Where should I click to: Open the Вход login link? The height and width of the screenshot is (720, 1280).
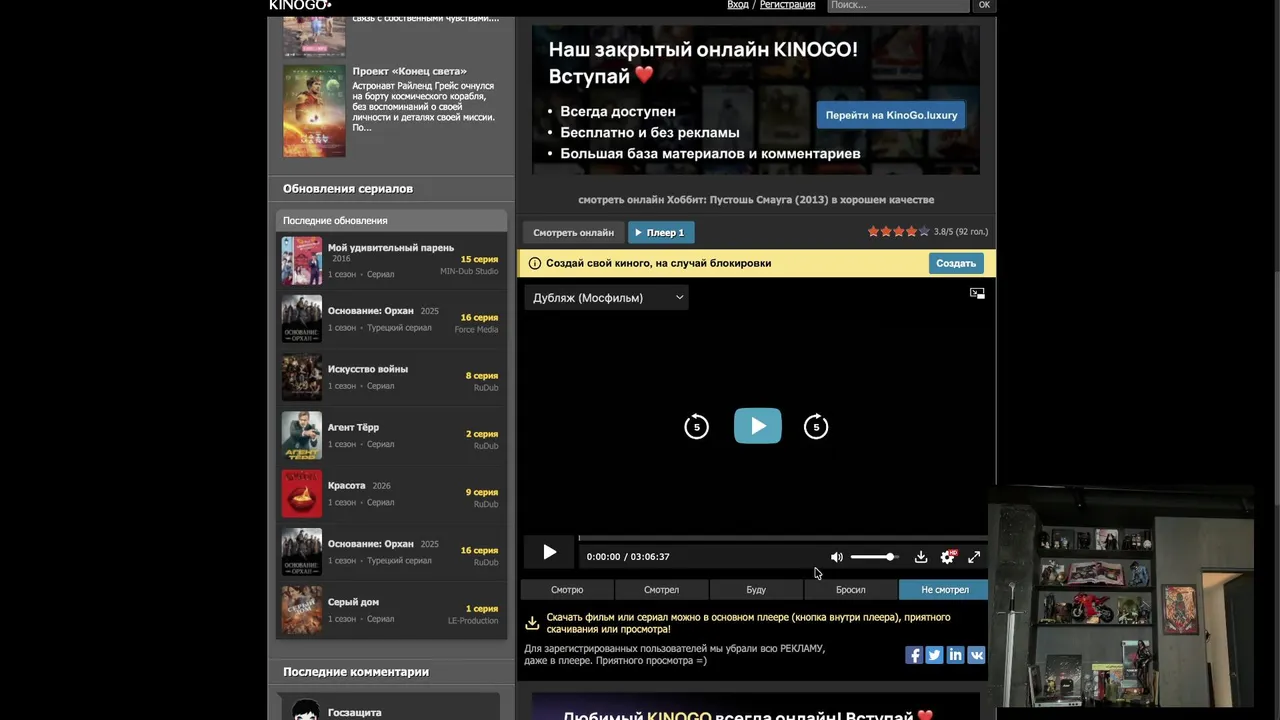pyautogui.click(x=738, y=5)
